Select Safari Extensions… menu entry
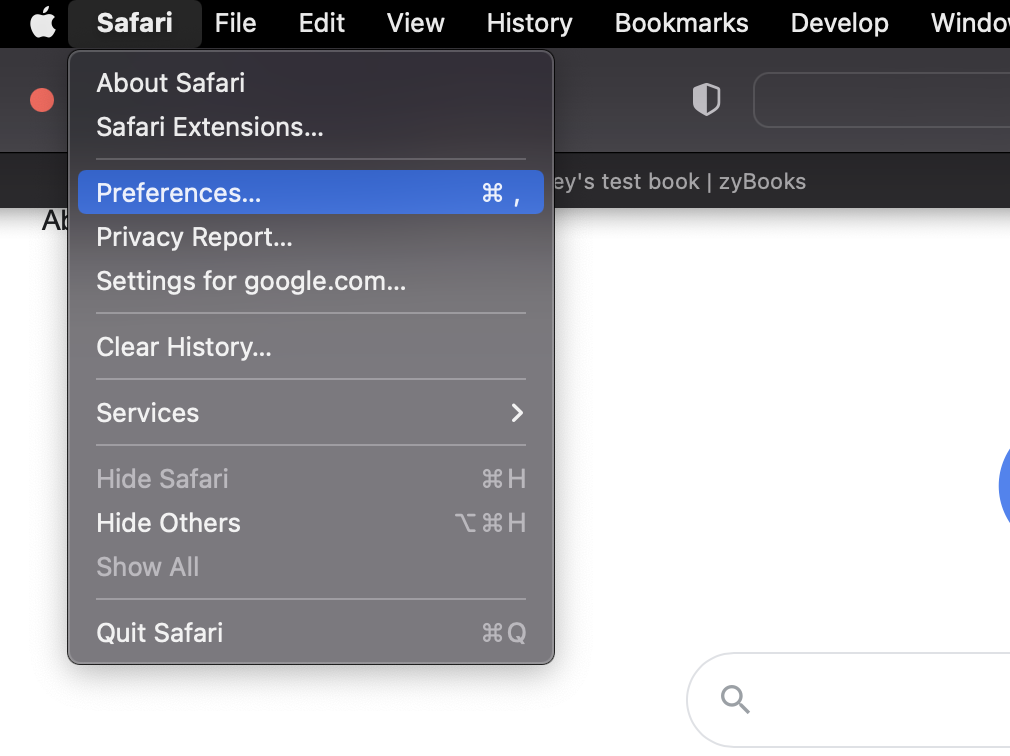 click(310, 127)
